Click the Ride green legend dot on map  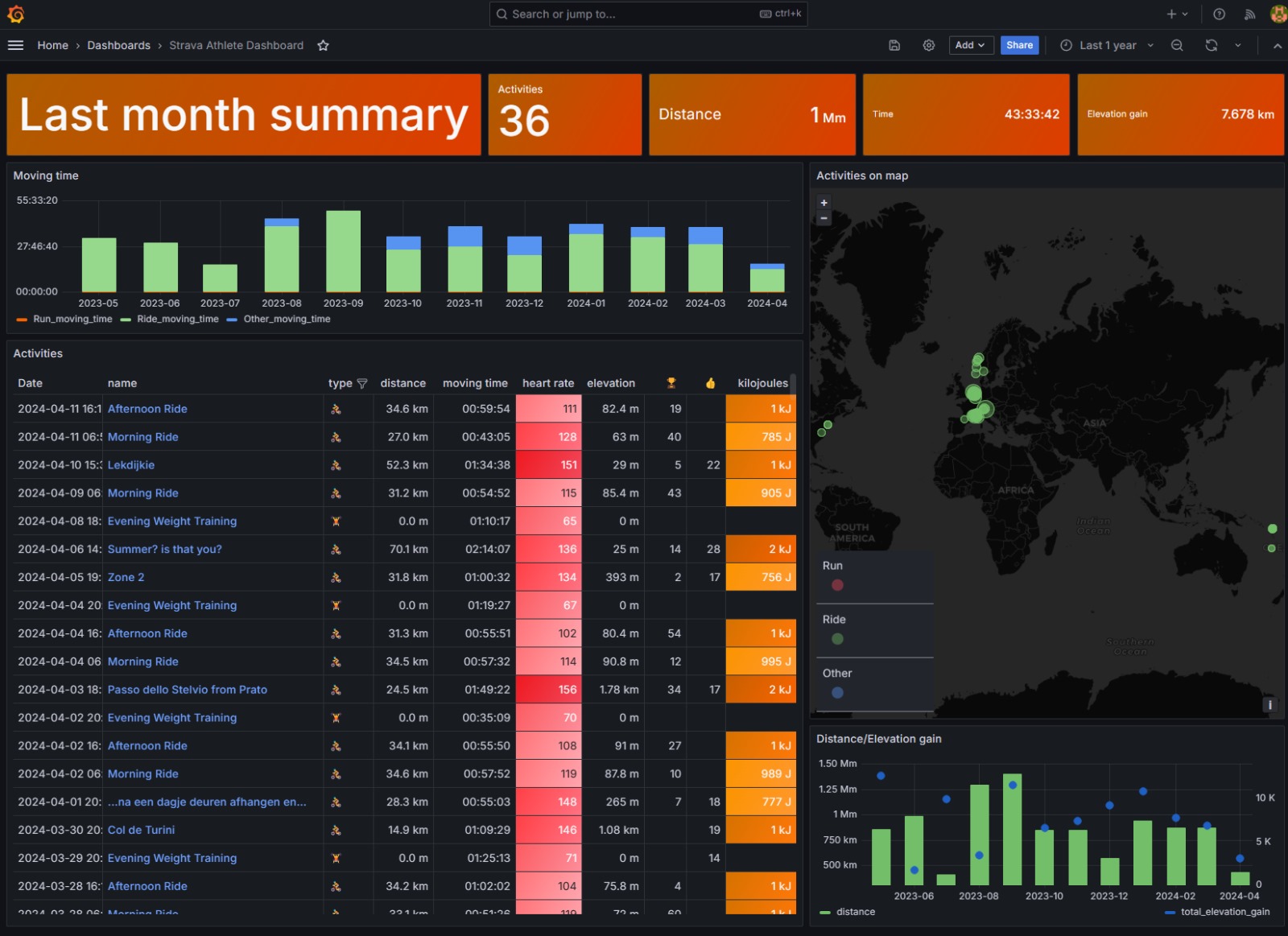[837, 639]
